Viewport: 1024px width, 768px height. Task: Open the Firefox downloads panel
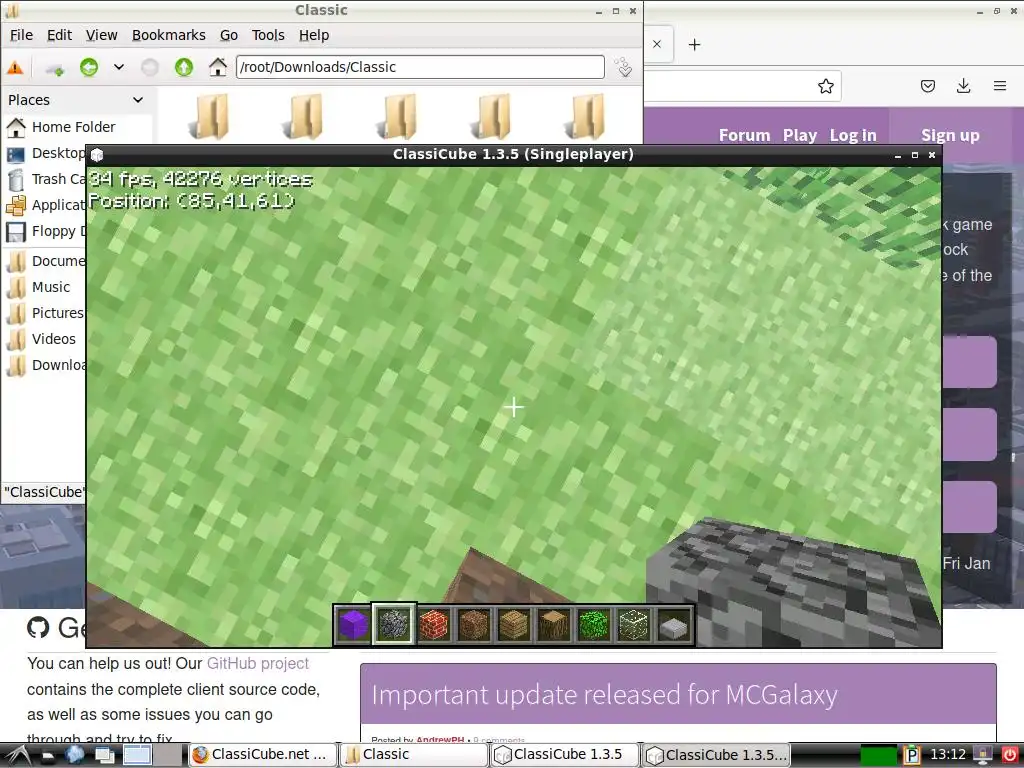(963, 86)
